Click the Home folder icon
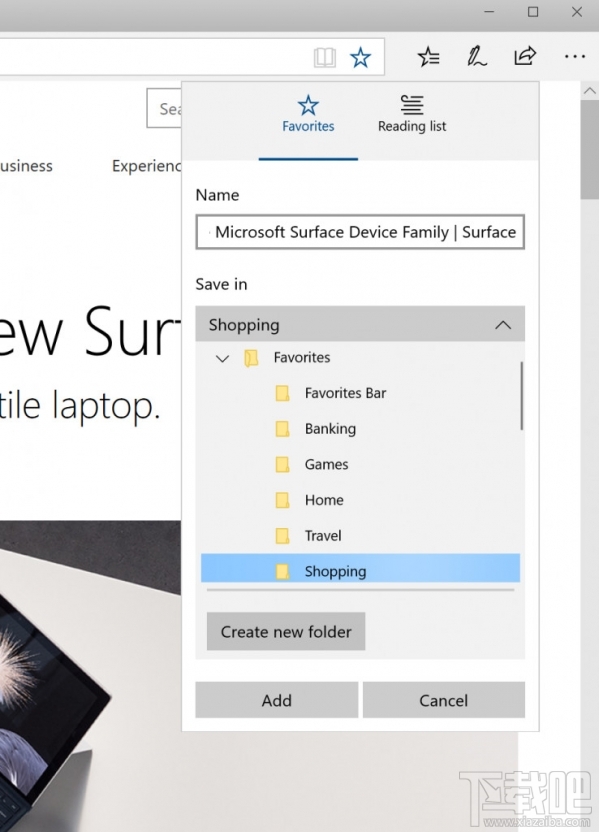The width and height of the screenshot is (599, 832). [282, 500]
